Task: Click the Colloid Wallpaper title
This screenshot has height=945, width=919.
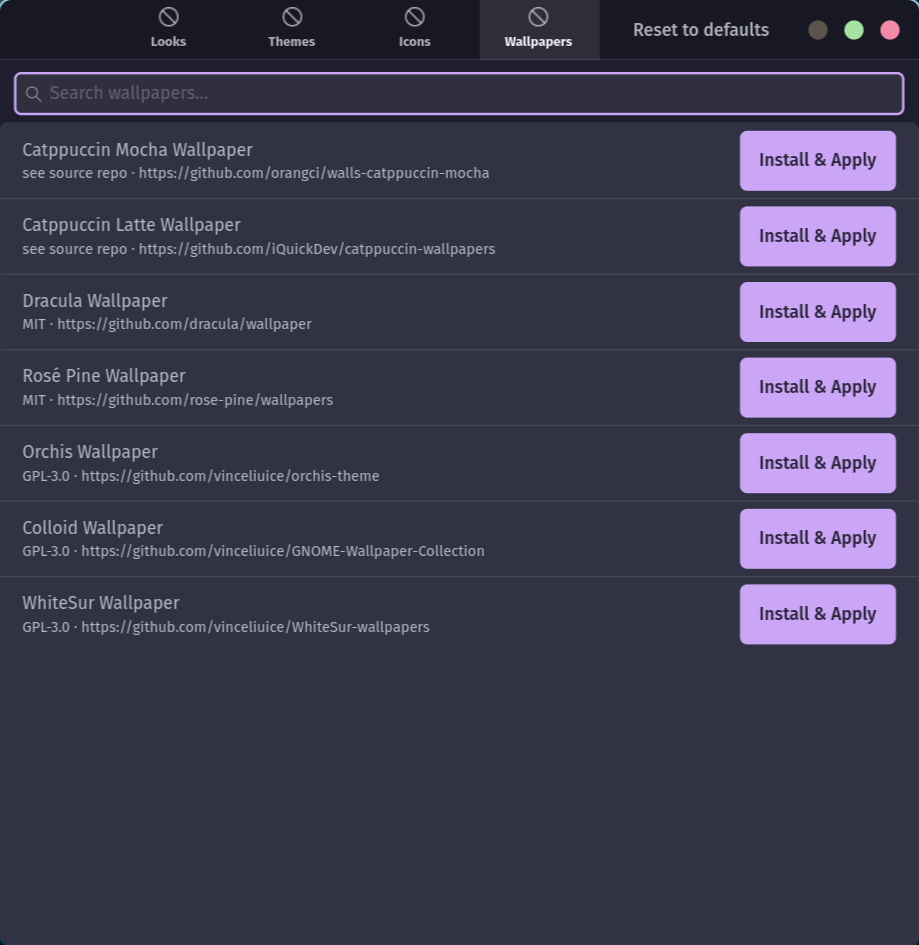Action: [92, 528]
